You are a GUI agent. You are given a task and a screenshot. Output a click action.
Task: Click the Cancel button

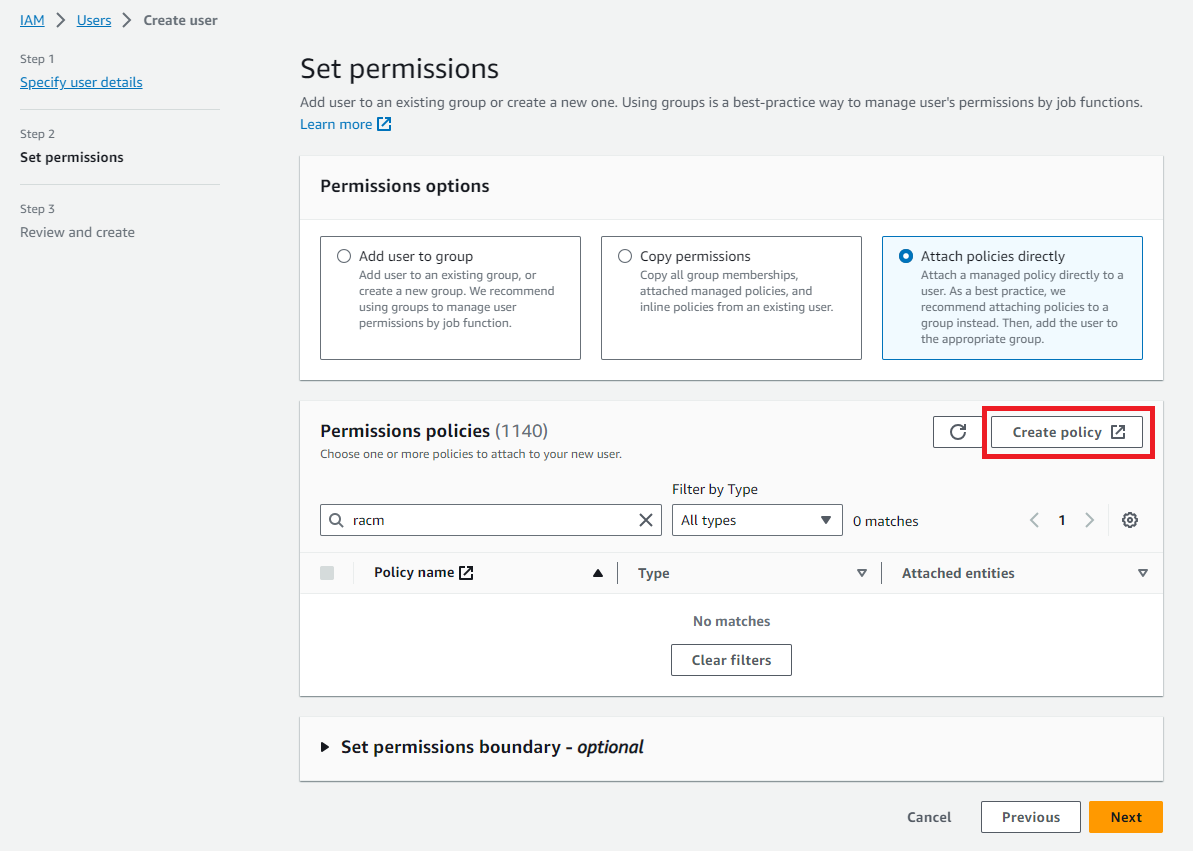pos(929,817)
